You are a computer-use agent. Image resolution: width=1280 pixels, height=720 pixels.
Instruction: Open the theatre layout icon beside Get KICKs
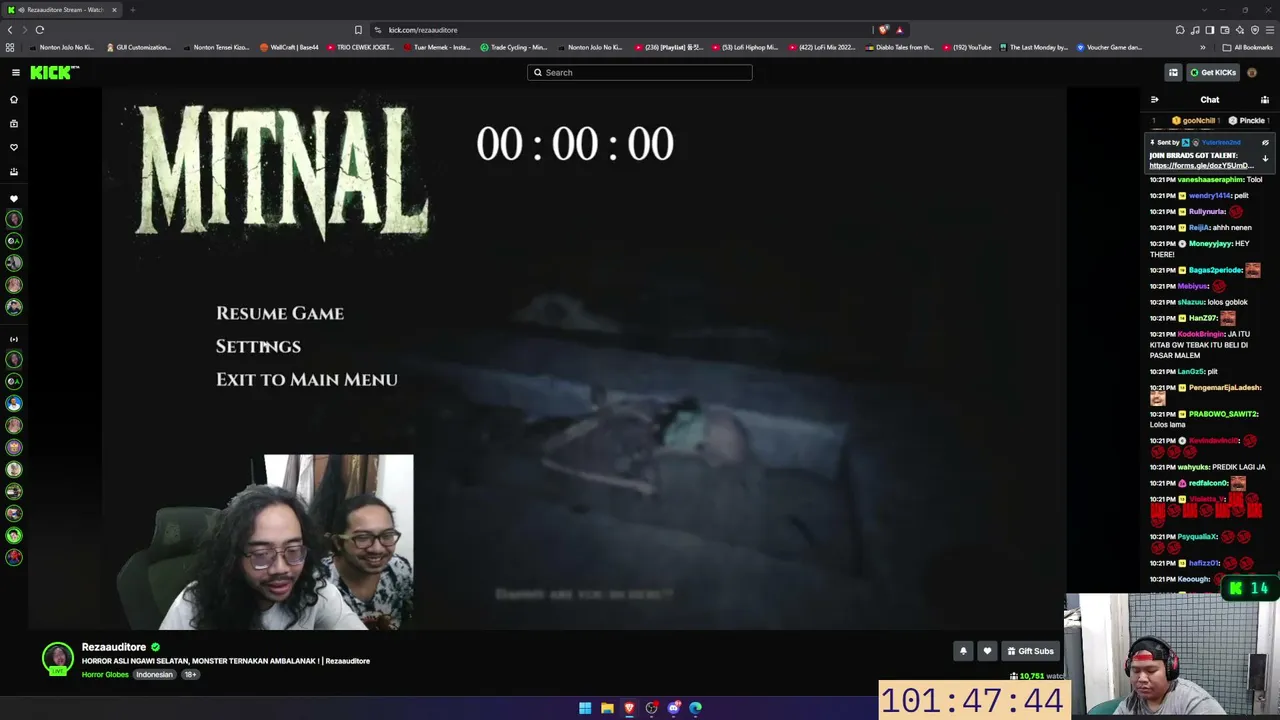(x=1173, y=72)
